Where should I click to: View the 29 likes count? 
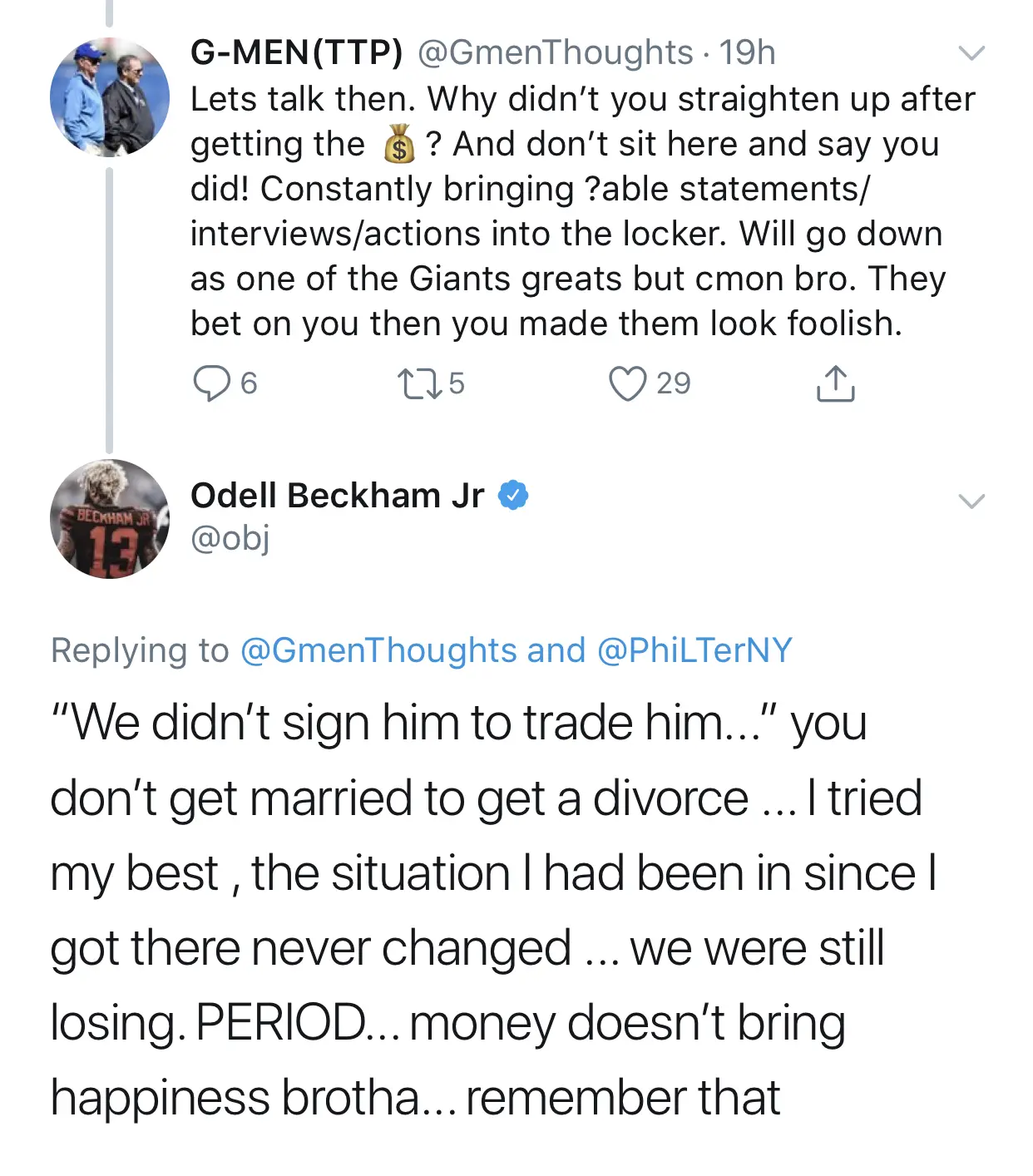(x=674, y=383)
